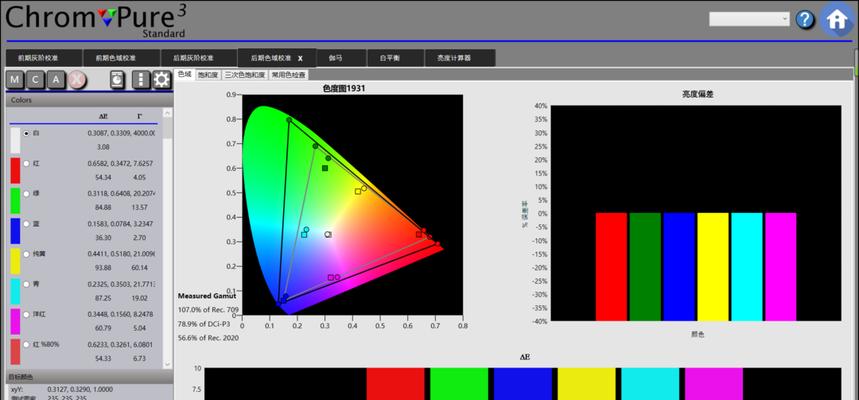The width and height of the screenshot is (859, 400).
Task: Switch to the 白平衡 tab
Action: coord(396,58)
